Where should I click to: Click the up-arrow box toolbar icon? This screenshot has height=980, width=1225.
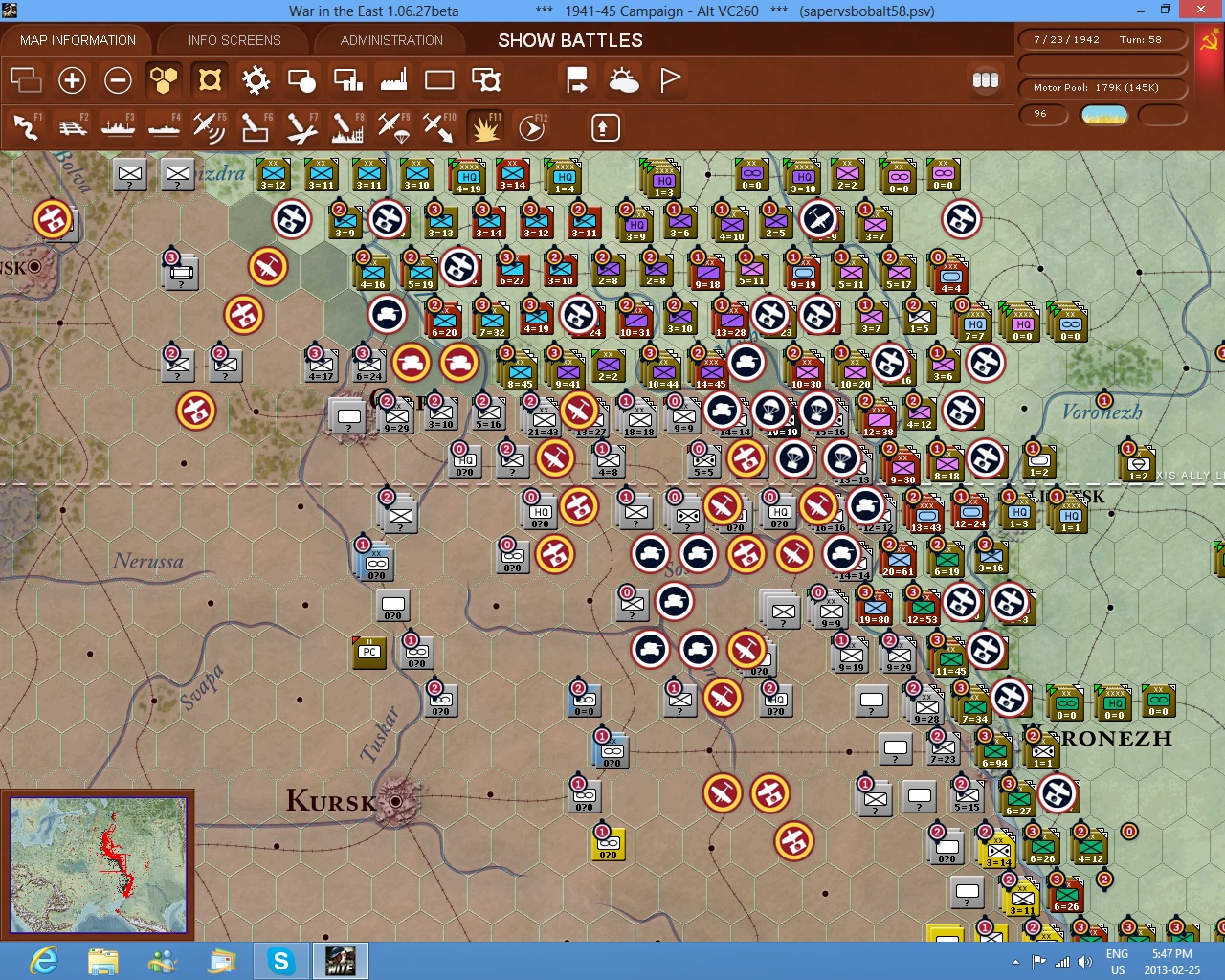point(605,127)
